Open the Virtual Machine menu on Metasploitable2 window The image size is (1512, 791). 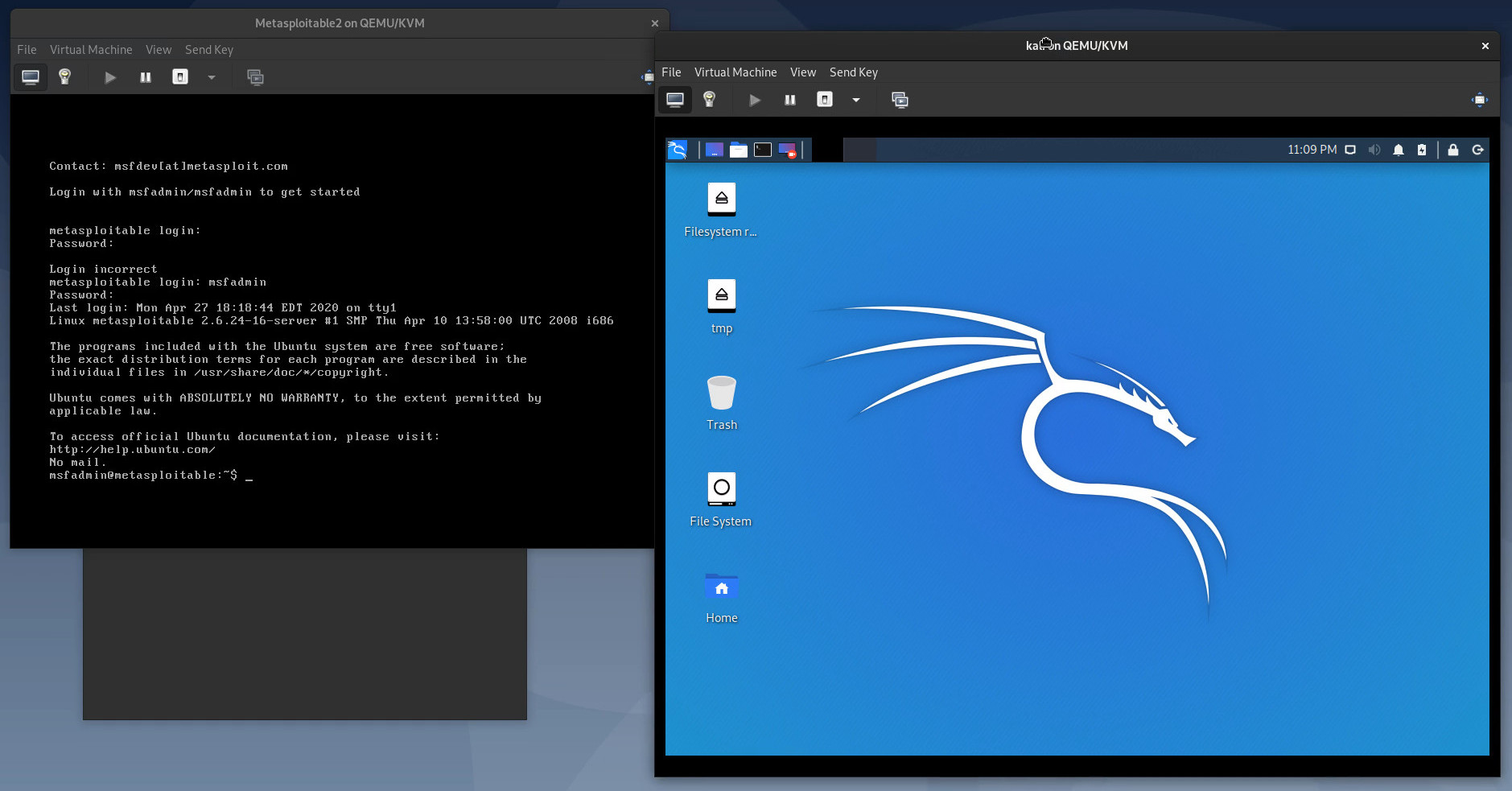click(91, 49)
